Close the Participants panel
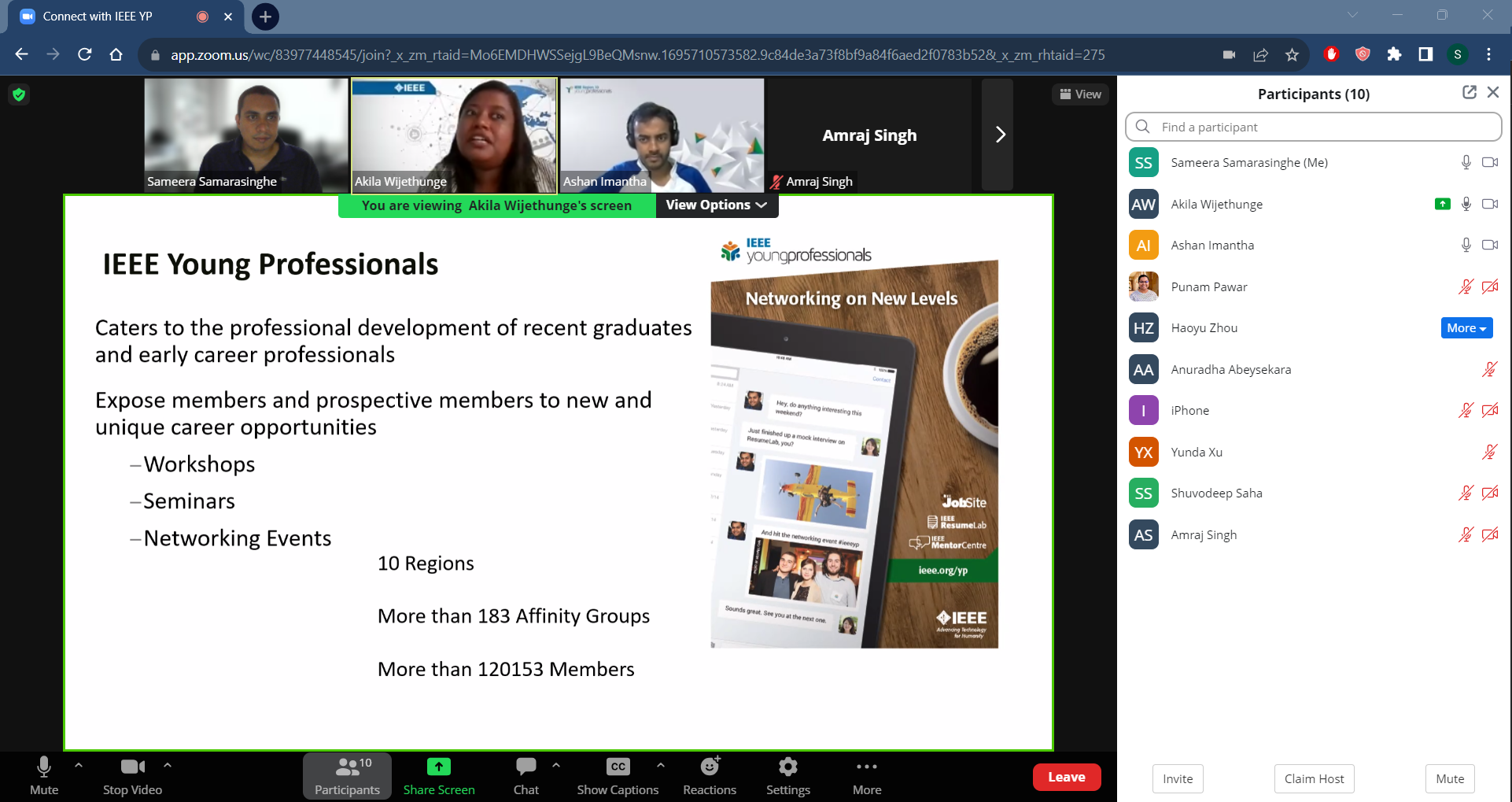The image size is (1512, 802). point(1493,92)
